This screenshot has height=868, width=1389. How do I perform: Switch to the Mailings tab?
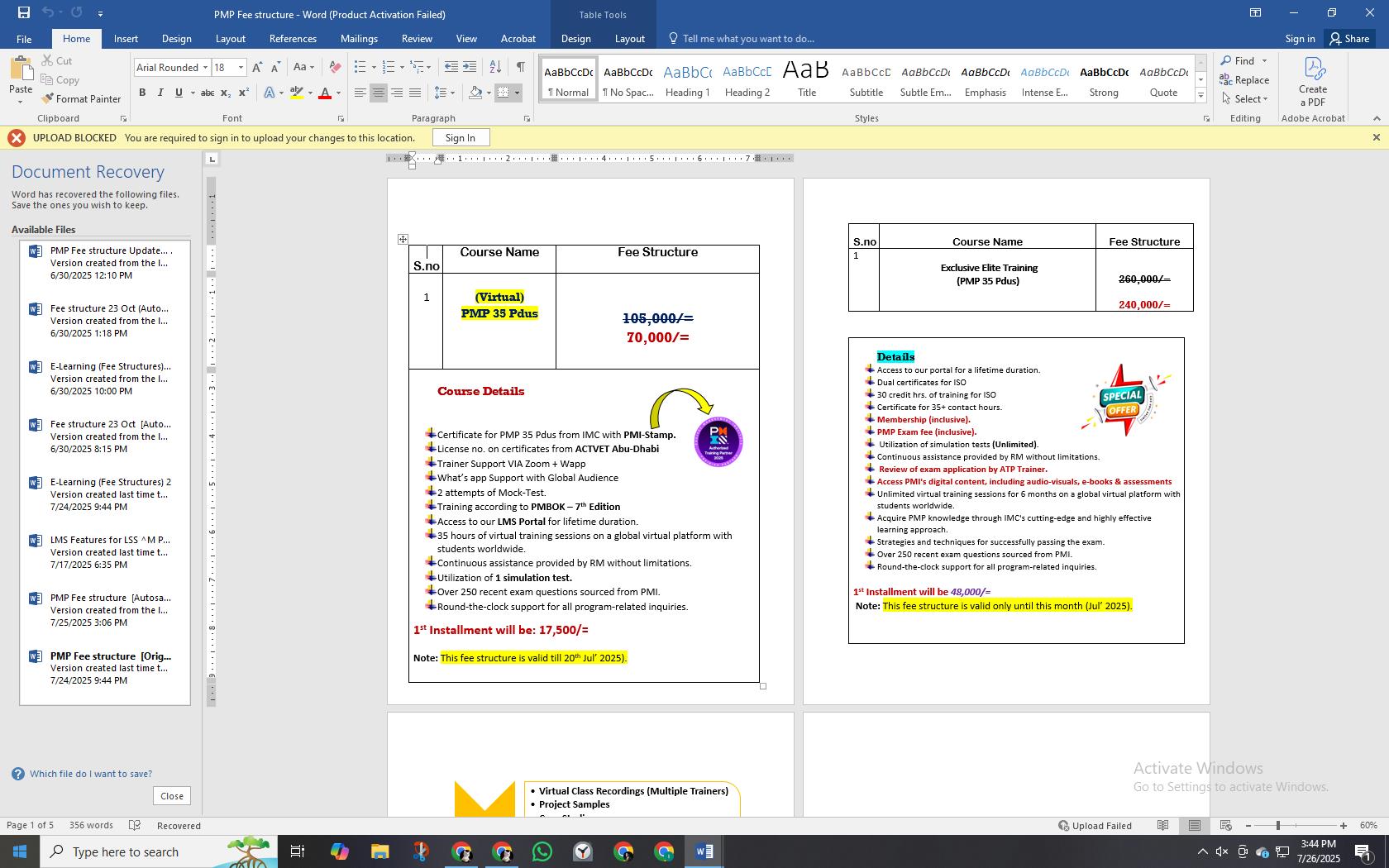click(359, 38)
